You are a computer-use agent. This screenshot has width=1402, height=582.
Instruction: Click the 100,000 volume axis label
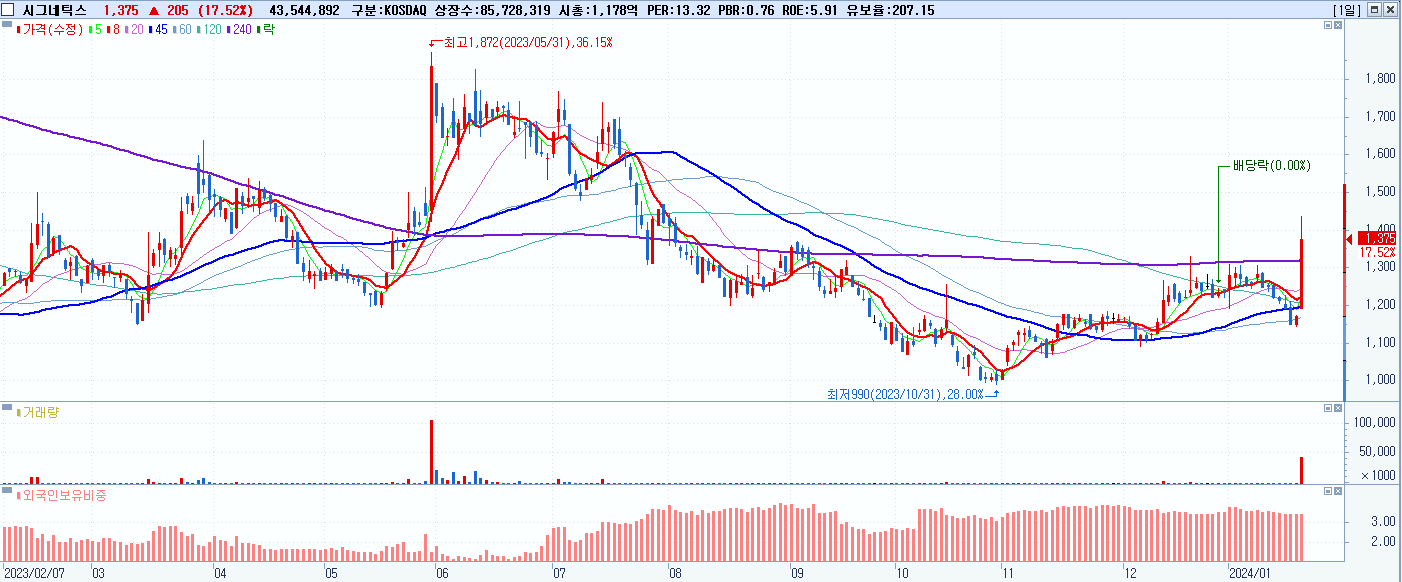coord(1376,423)
